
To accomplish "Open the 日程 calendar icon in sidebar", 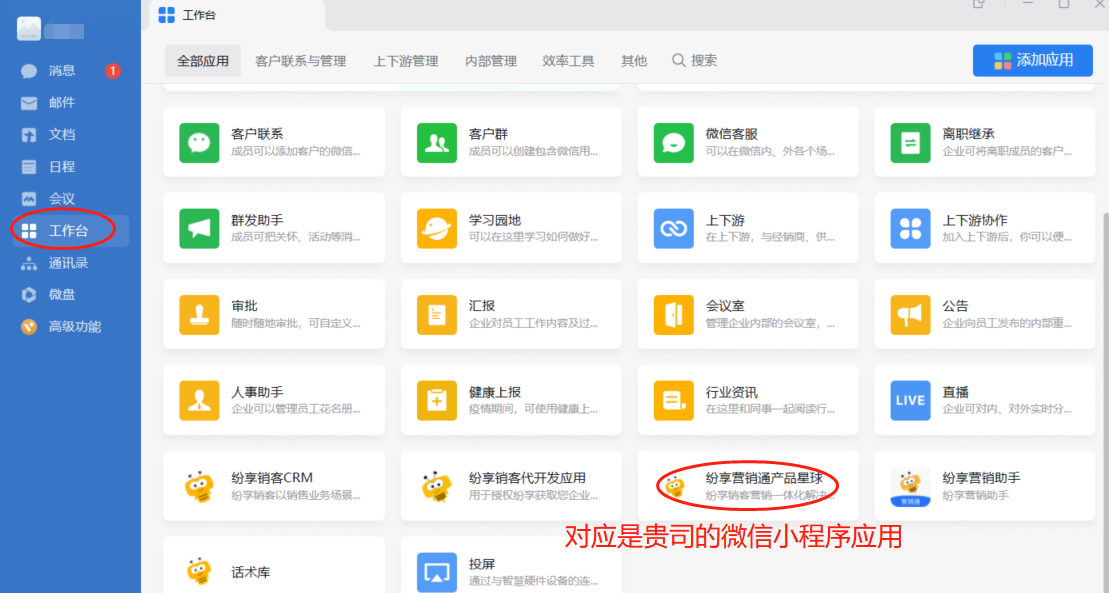I will coord(29,167).
